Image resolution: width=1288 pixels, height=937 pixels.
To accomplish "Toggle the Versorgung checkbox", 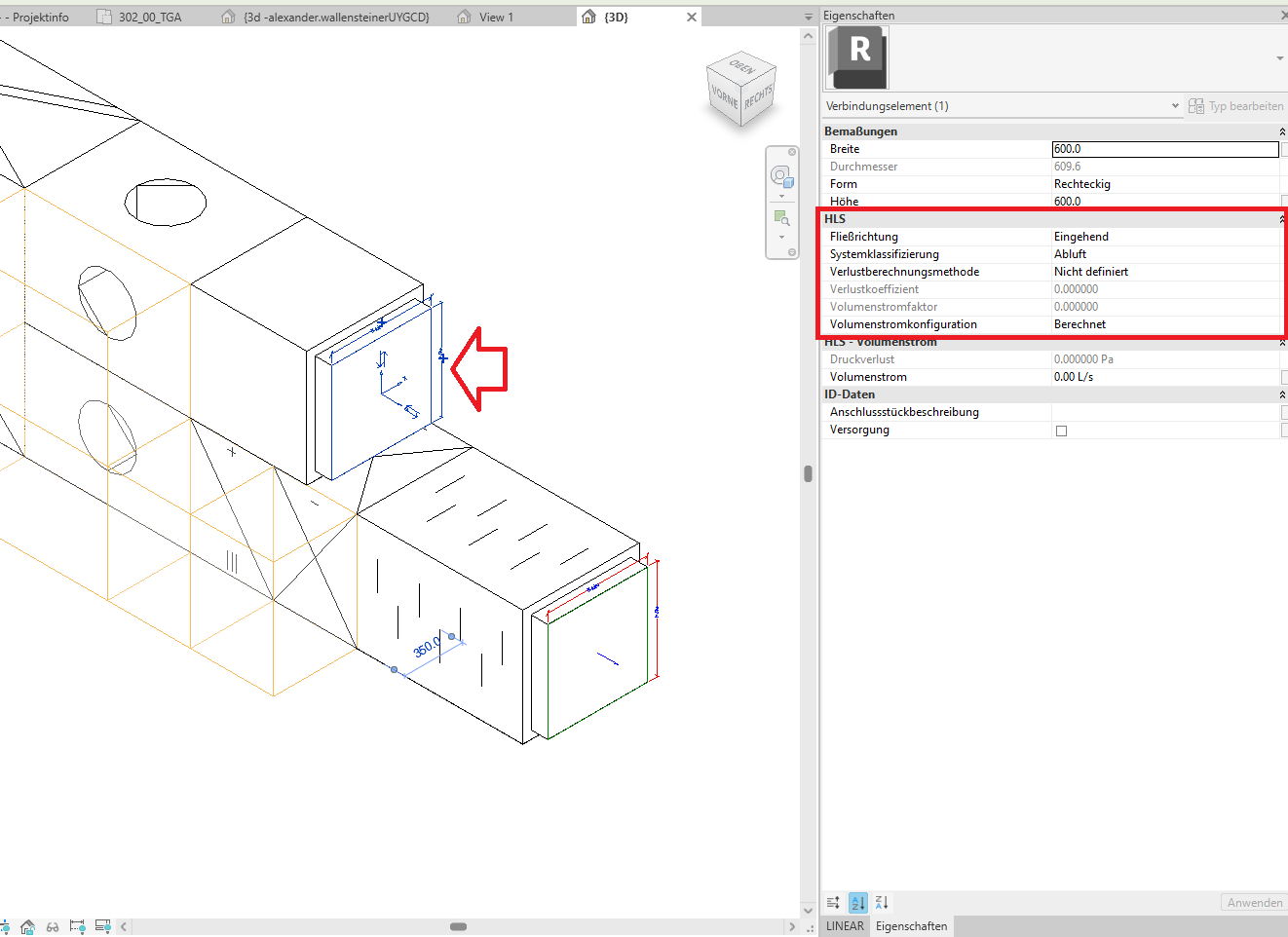I will pyautogui.click(x=1061, y=431).
